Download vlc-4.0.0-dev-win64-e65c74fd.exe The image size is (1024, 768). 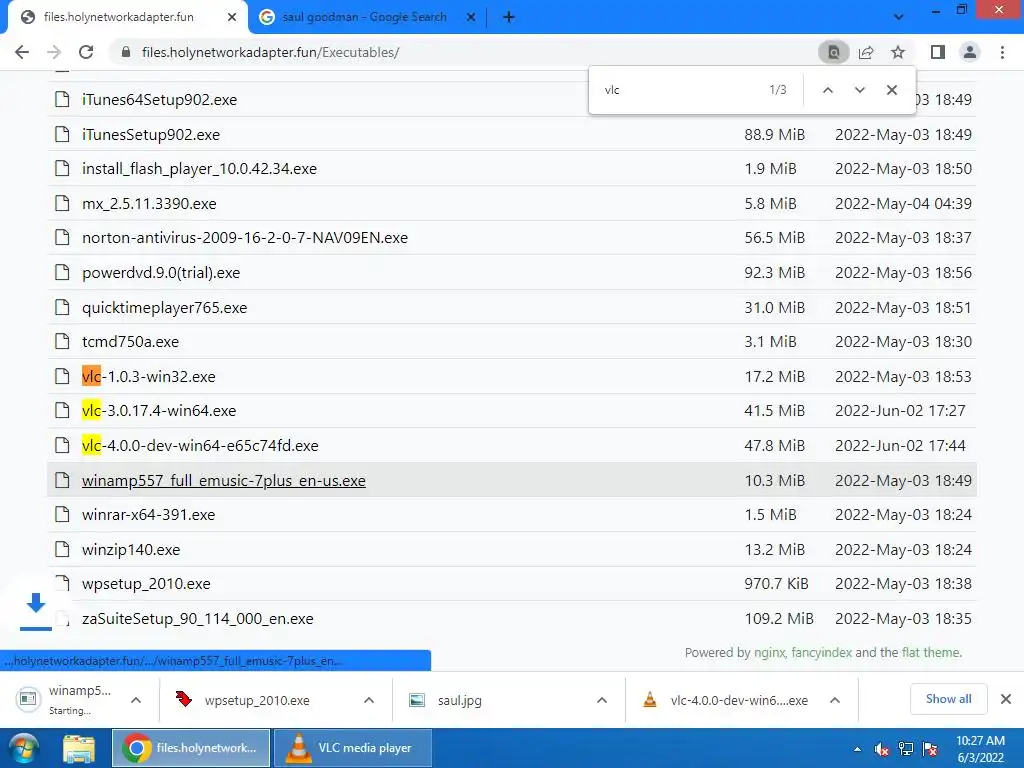tap(200, 446)
